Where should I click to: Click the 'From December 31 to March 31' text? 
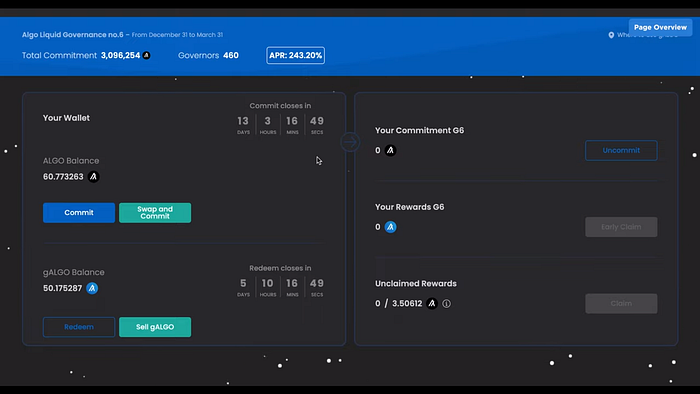(x=177, y=35)
